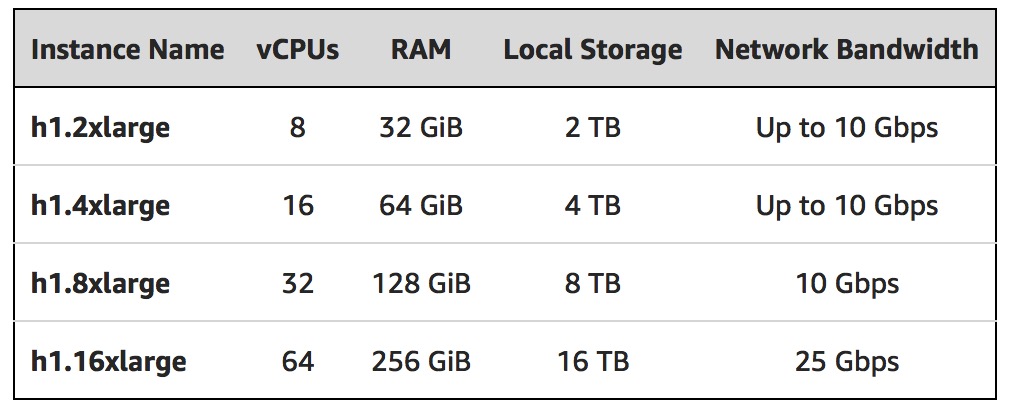Click the 2 TB storage cell
The image size is (1009, 410).
(593, 127)
